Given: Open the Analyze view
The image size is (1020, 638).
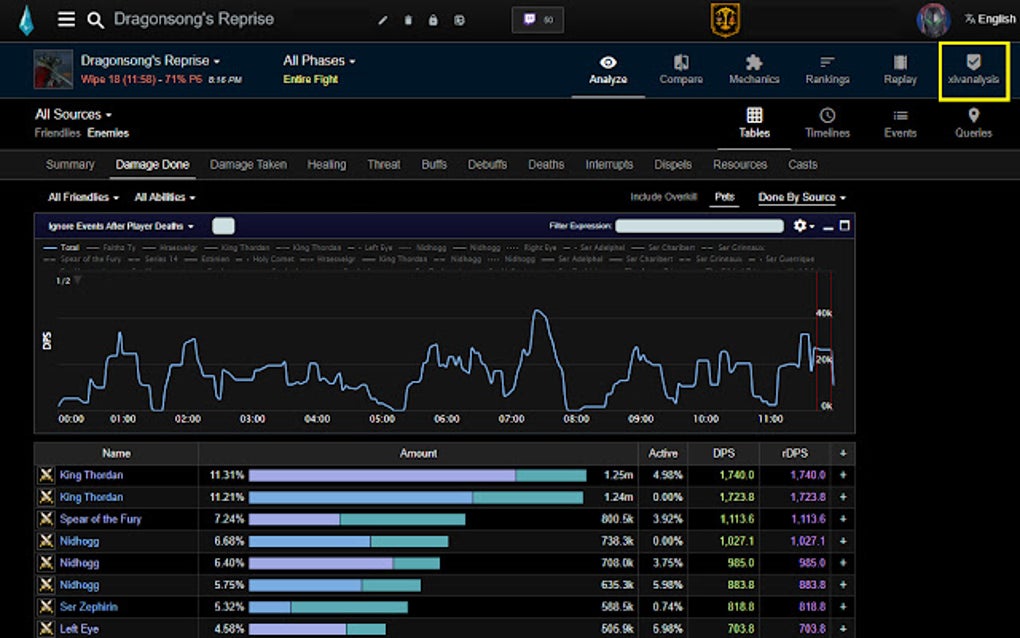Looking at the screenshot, I should pyautogui.click(x=607, y=70).
